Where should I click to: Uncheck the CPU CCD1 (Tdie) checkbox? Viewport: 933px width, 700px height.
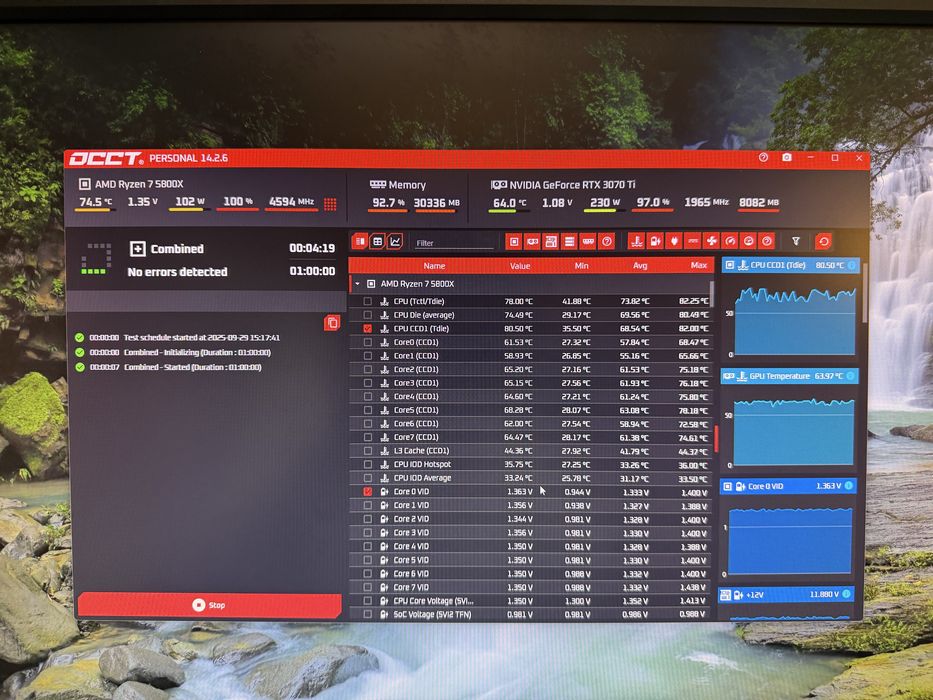click(x=368, y=329)
